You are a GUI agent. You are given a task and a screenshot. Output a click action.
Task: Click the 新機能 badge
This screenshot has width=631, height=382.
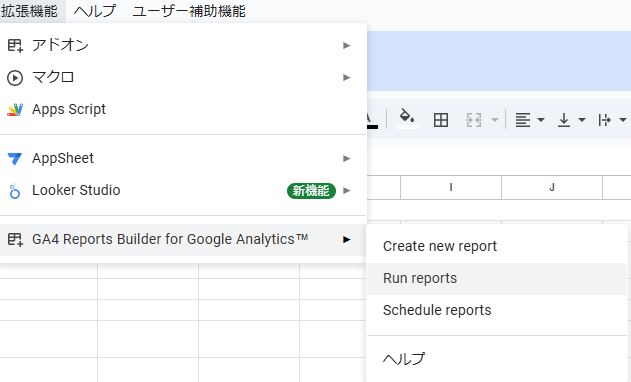[x=311, y=191]
